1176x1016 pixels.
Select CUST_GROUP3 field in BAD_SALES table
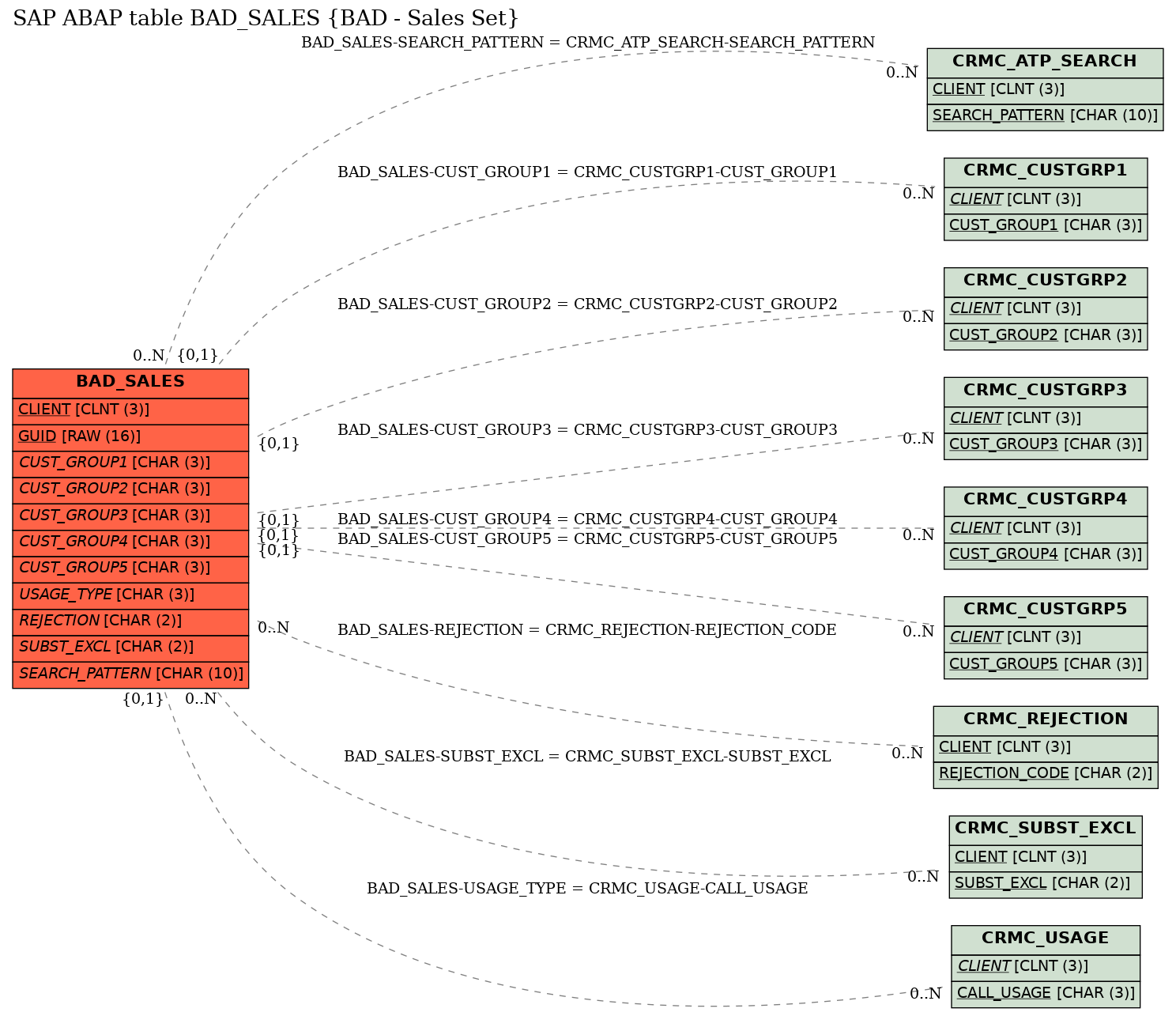(x=130, y=516)
